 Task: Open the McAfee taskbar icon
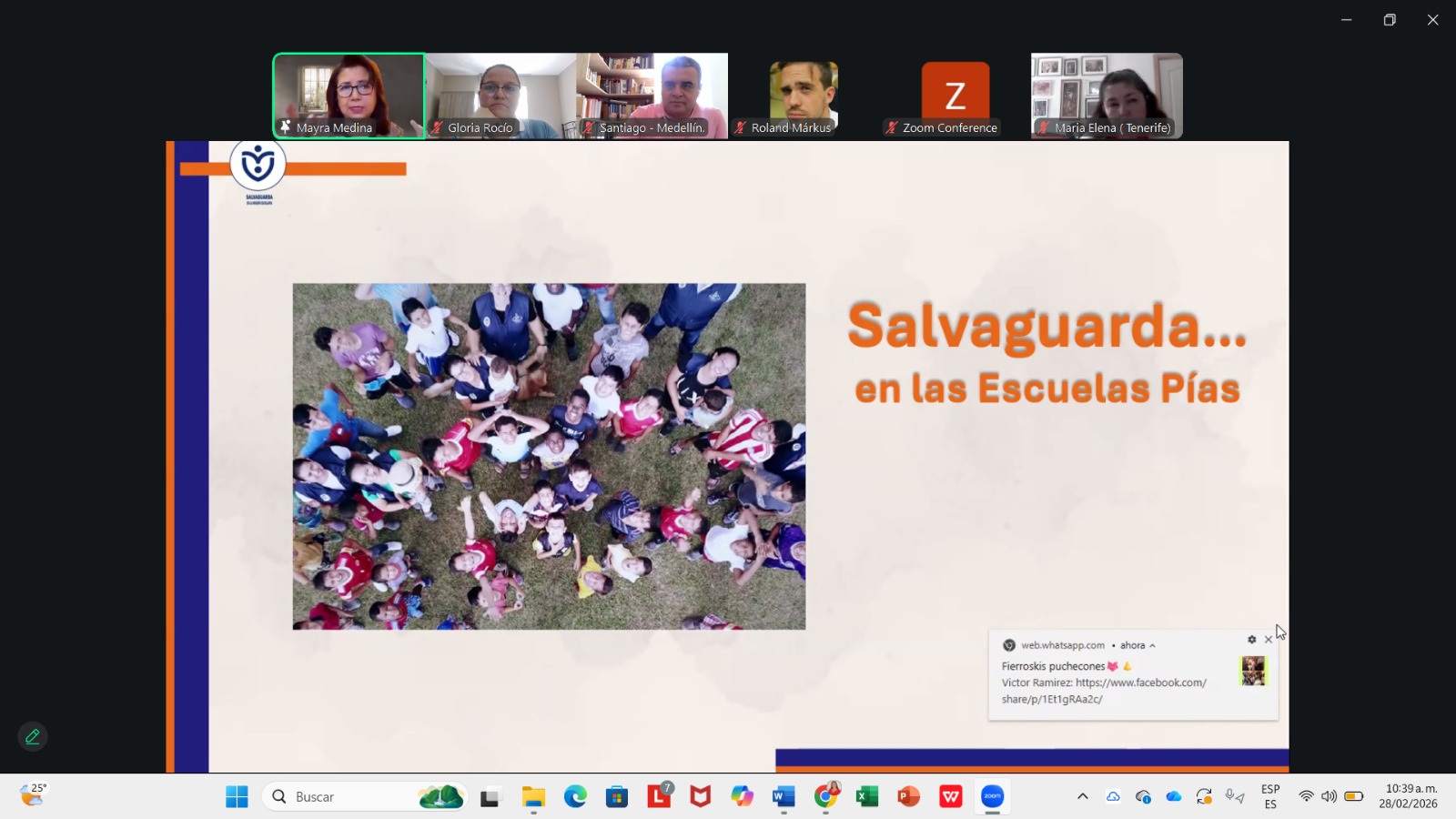[x=700, y=797]
